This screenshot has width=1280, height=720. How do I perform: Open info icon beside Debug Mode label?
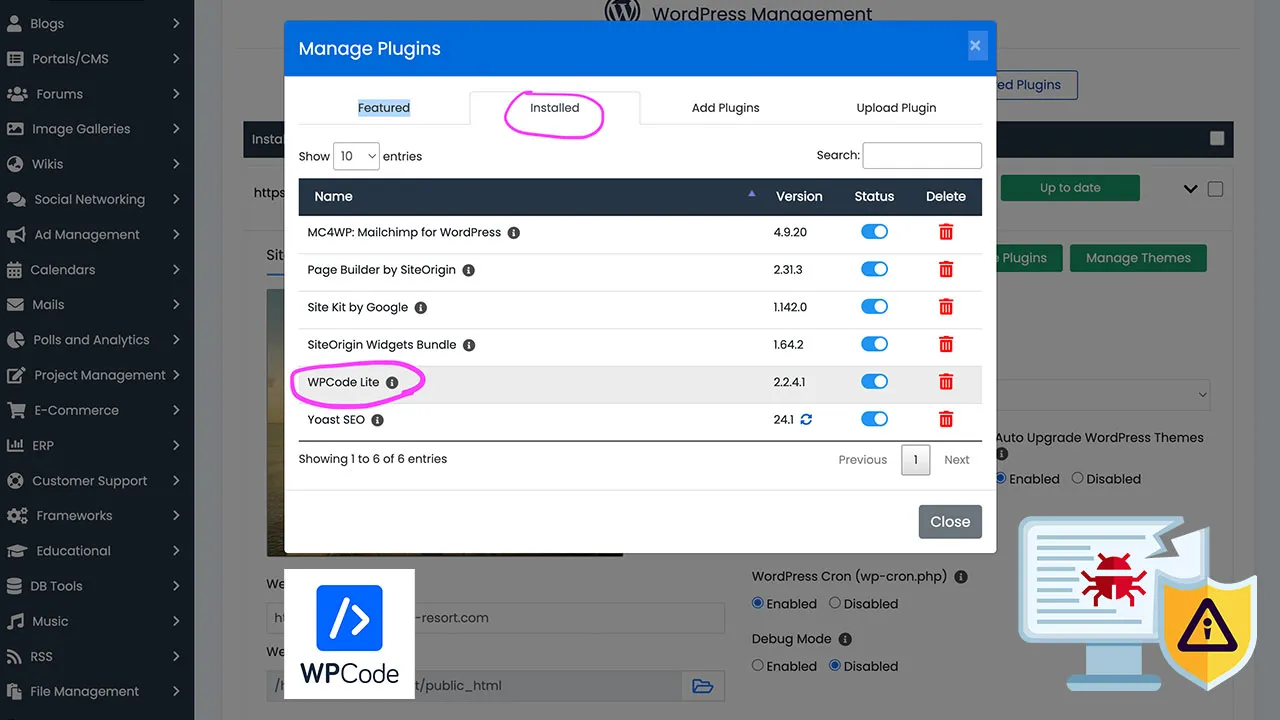[845, 639]
